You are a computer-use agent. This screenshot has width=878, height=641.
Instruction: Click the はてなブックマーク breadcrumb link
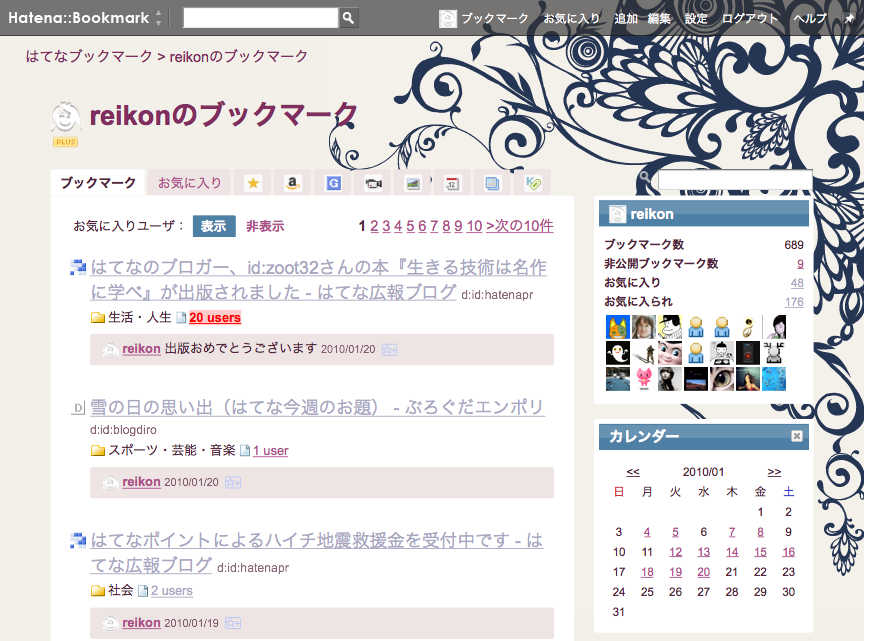[89, 56]
